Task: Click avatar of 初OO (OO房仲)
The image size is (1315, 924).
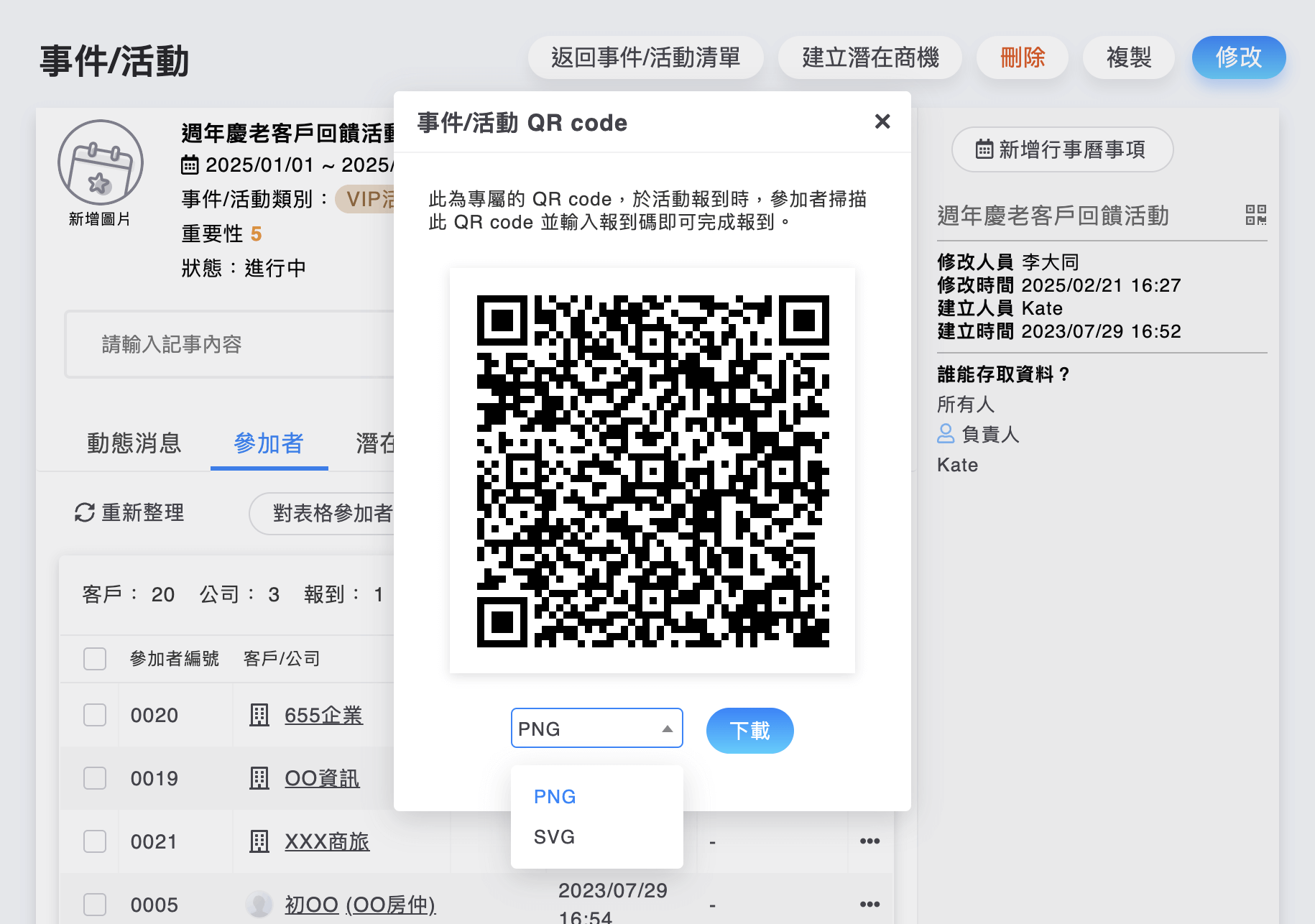Action: [x=259, y=905]
